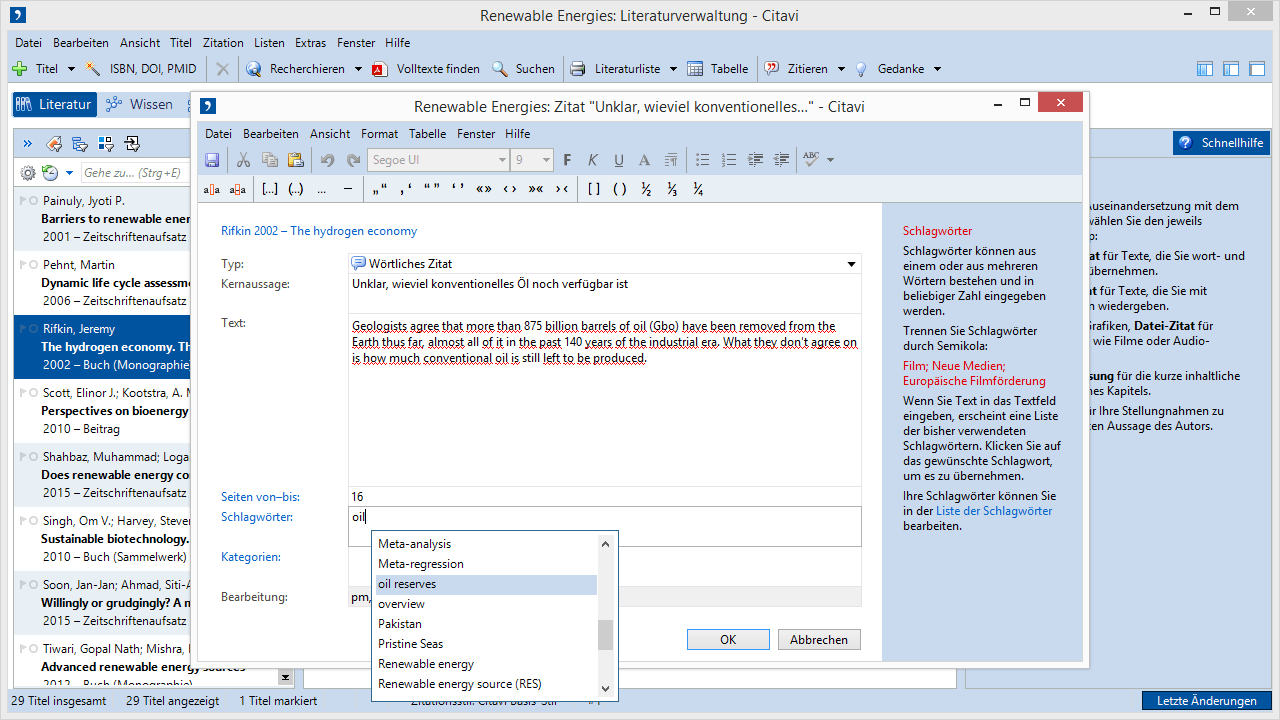The height and width of the screenshot is (720, 1280).
Task: Click the Kernaussage text field
Action: pos(604,294)
